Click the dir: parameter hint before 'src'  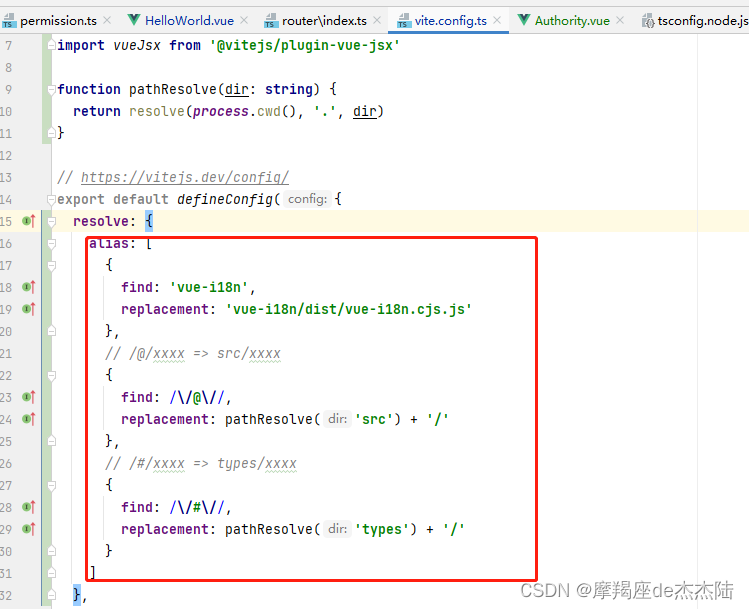[337, 419]
